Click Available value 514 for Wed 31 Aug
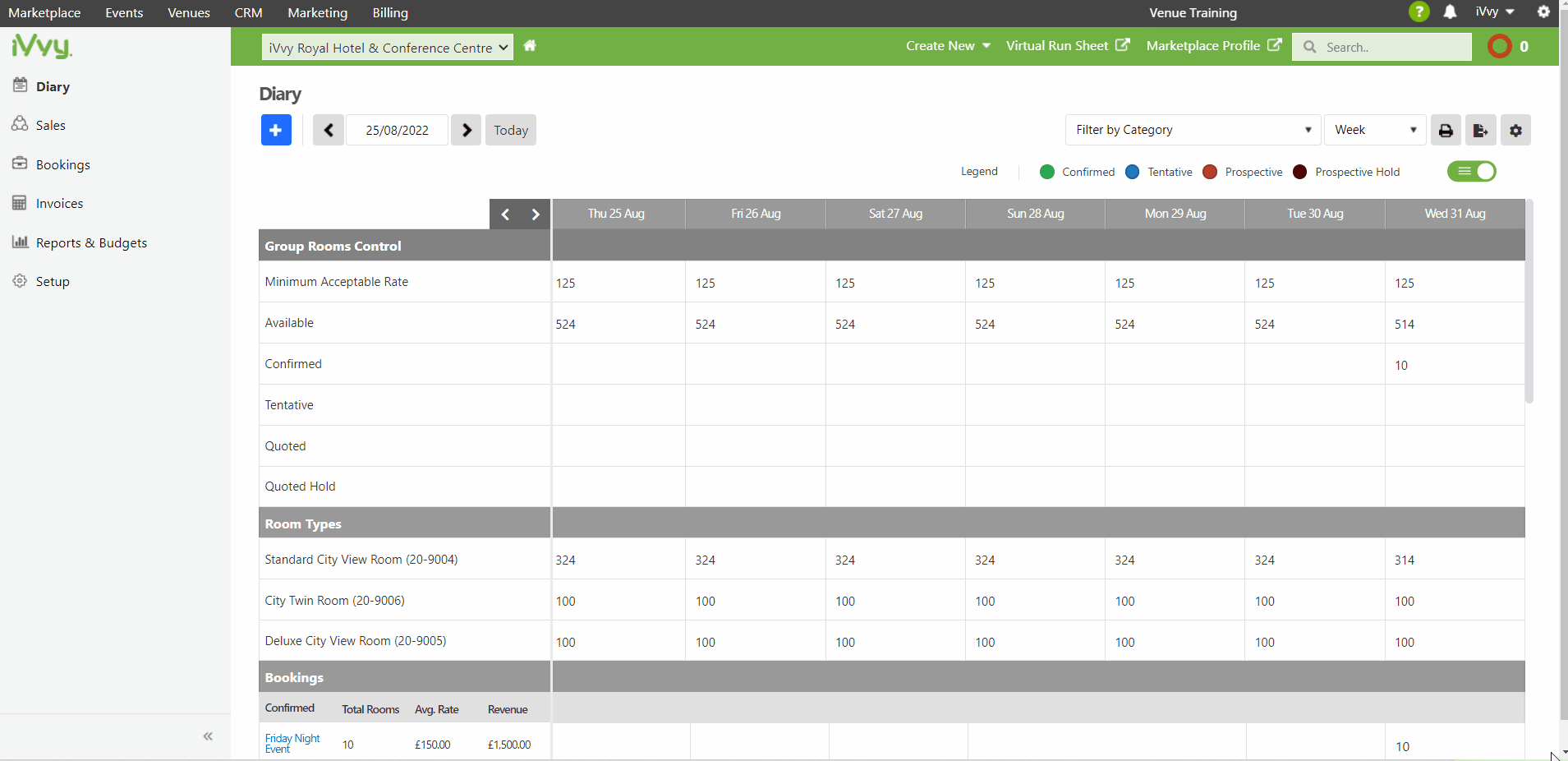 (1405, 325)
